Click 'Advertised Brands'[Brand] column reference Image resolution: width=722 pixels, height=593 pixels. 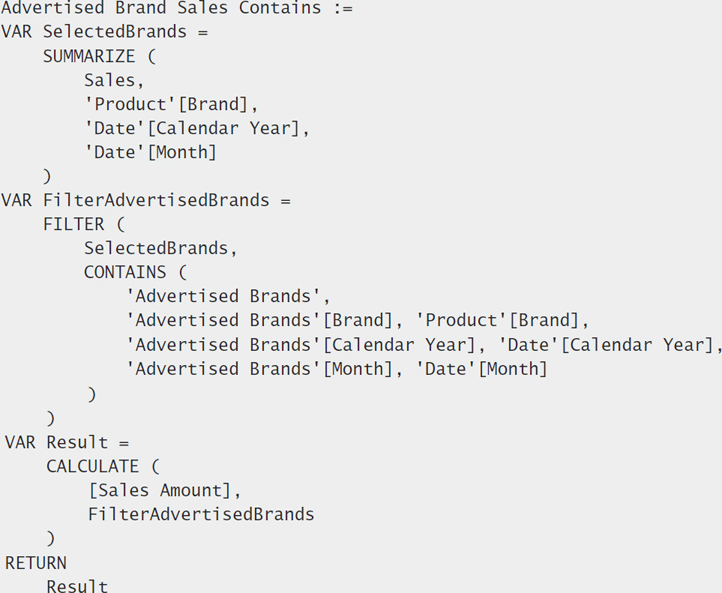[259, 320]
